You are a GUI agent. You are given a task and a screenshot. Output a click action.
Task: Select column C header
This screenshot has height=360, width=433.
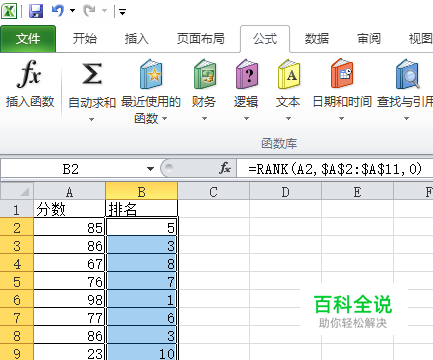213,192
